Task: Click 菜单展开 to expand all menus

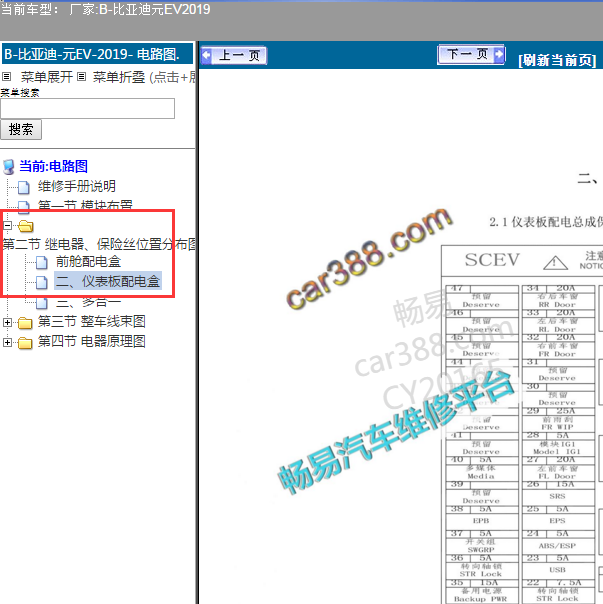Action: point(47,77)
